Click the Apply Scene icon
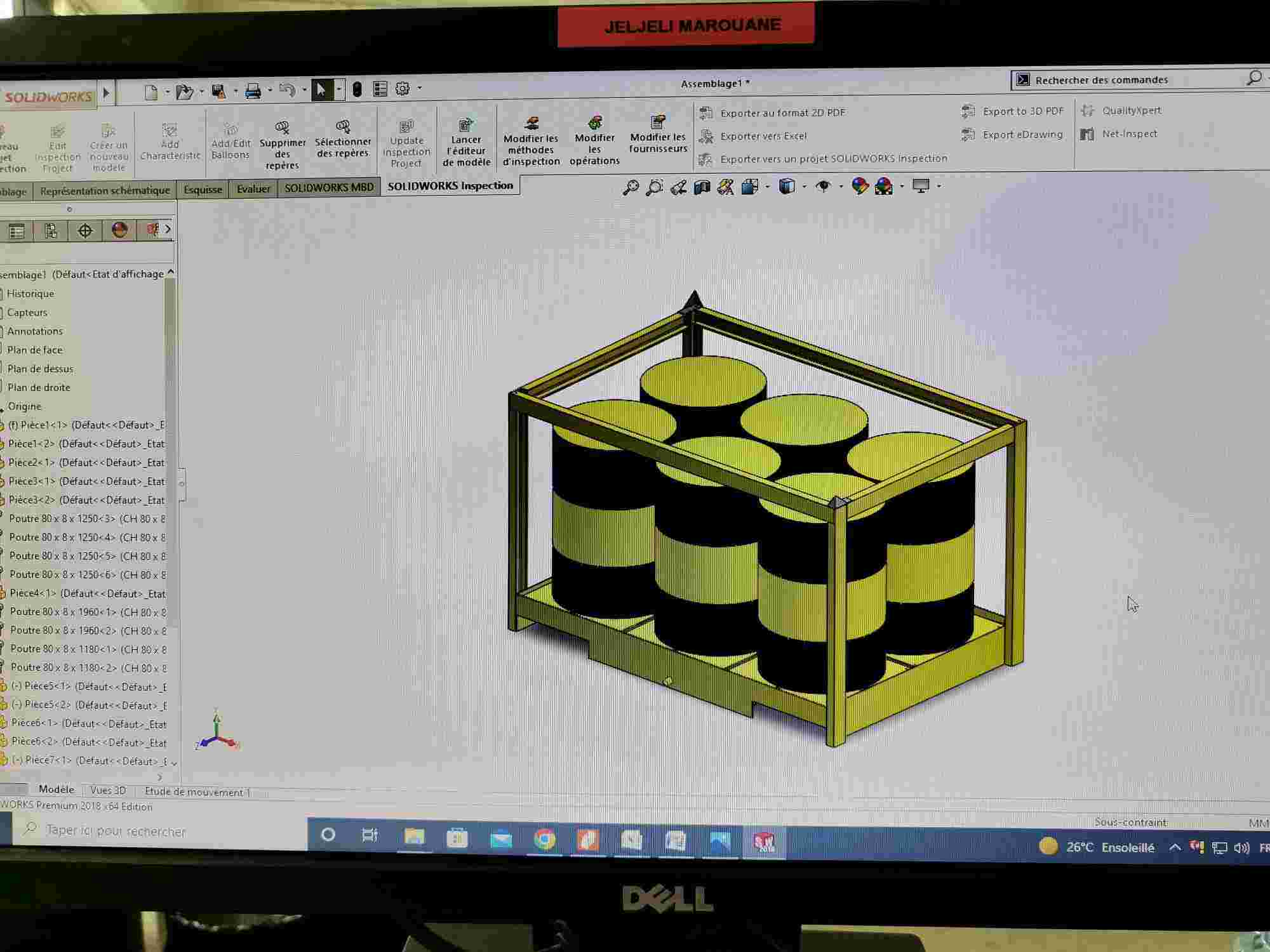The height and width of the screenshot is (952, 1270). 884,186
